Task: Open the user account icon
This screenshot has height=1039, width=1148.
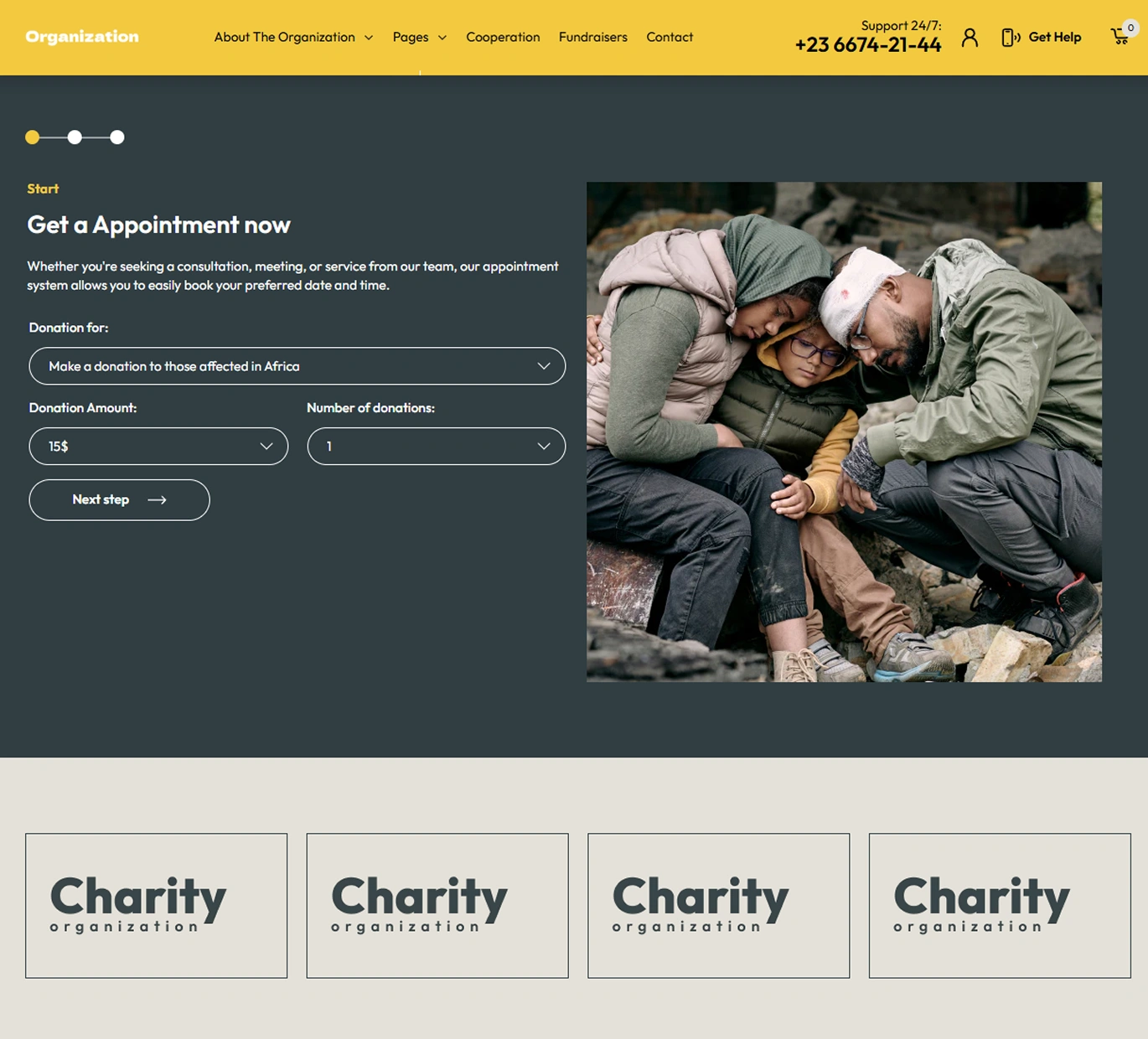Action: [x=970, y=37]
